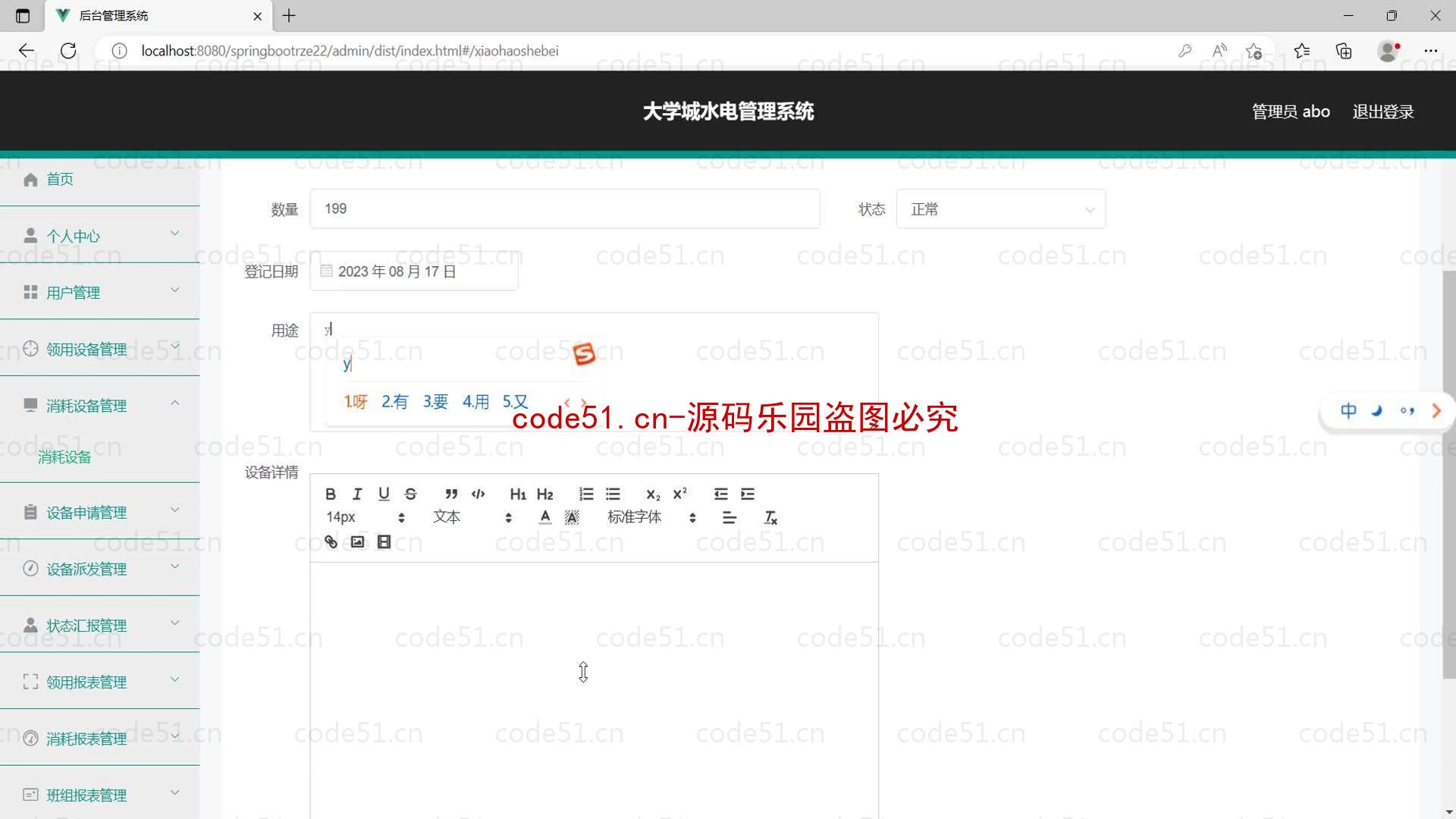Expand the 用户管理 sidebar menu
Screen dimensions: 1456x819
tap(99, 293)
